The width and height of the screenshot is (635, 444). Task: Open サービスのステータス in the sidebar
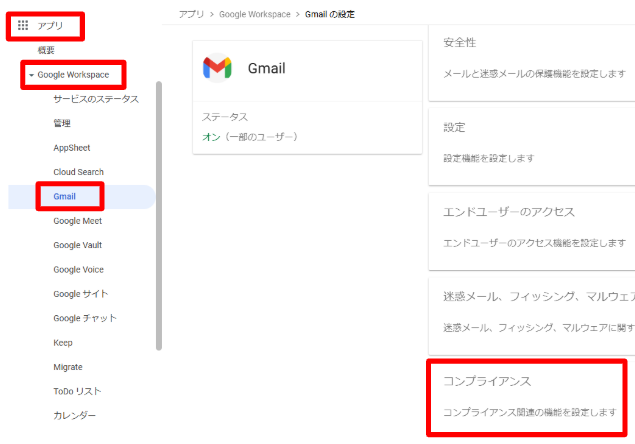point(96,99)
